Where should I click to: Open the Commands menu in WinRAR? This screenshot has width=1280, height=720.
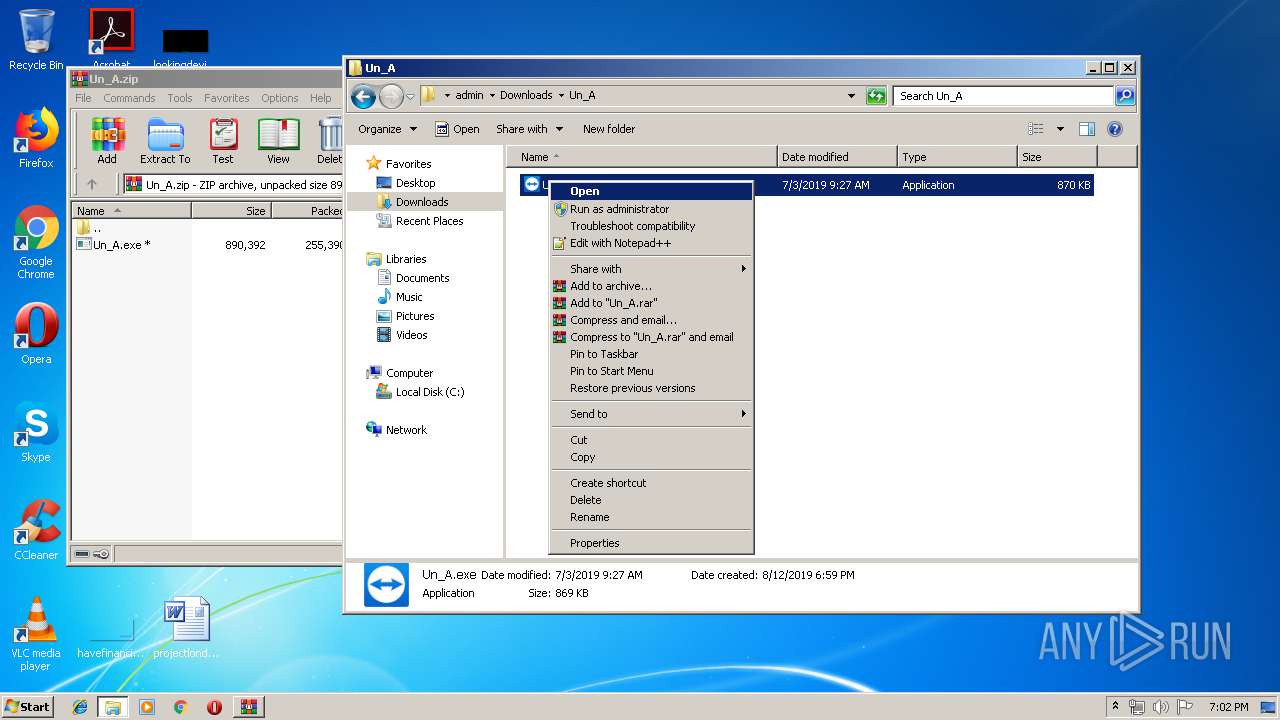pyautogui.click(x=129, y=98)
